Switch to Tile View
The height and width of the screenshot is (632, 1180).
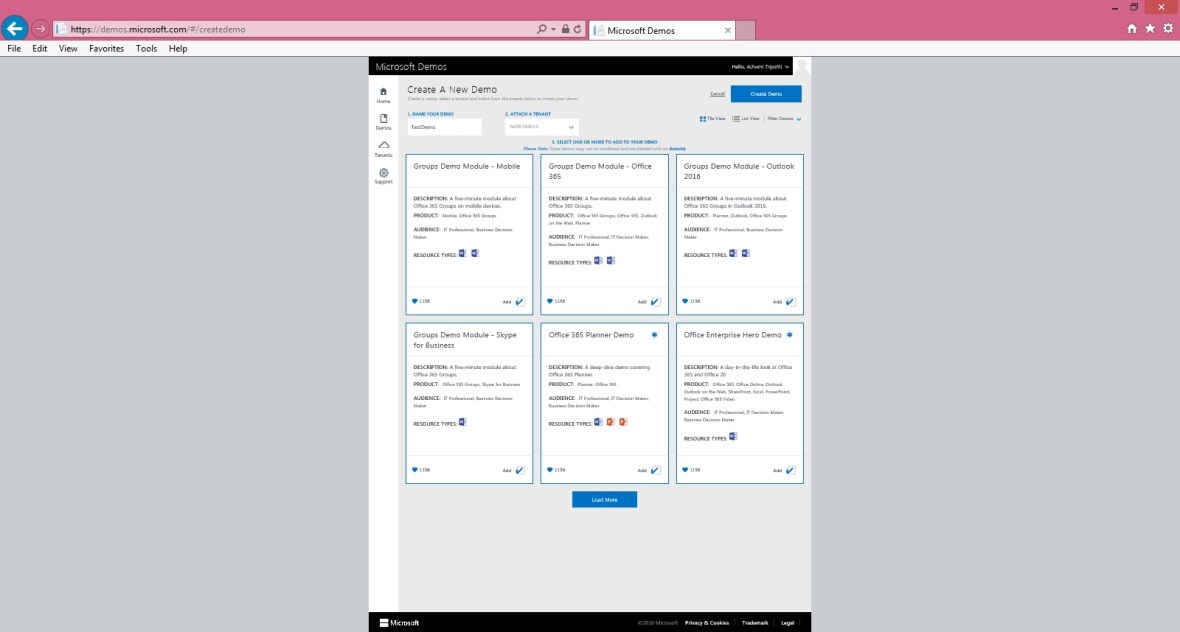[x=713, y=119]
